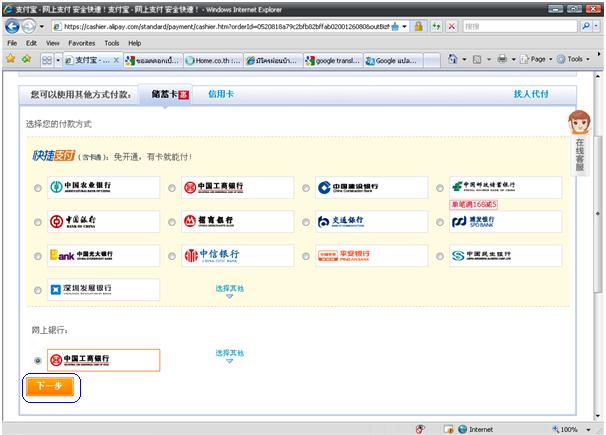Click the Quick Tabs grid icon

point(47,60)
